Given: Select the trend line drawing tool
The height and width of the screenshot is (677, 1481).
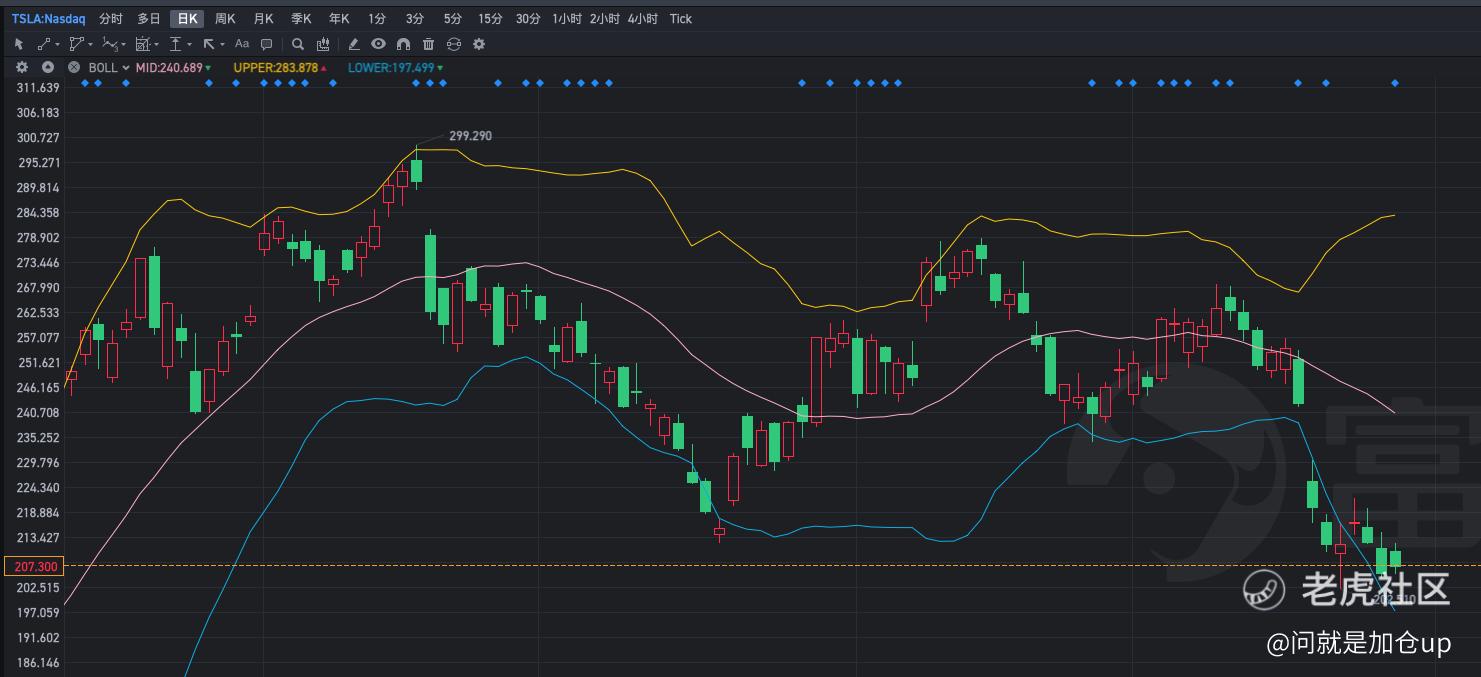Looking at the screenshot, I should coord(44,44).
